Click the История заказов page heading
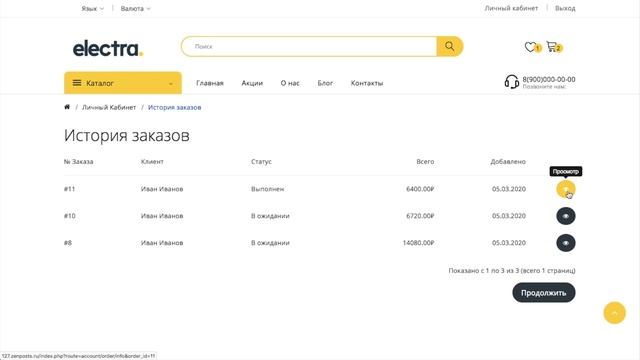 pos(127,136)
